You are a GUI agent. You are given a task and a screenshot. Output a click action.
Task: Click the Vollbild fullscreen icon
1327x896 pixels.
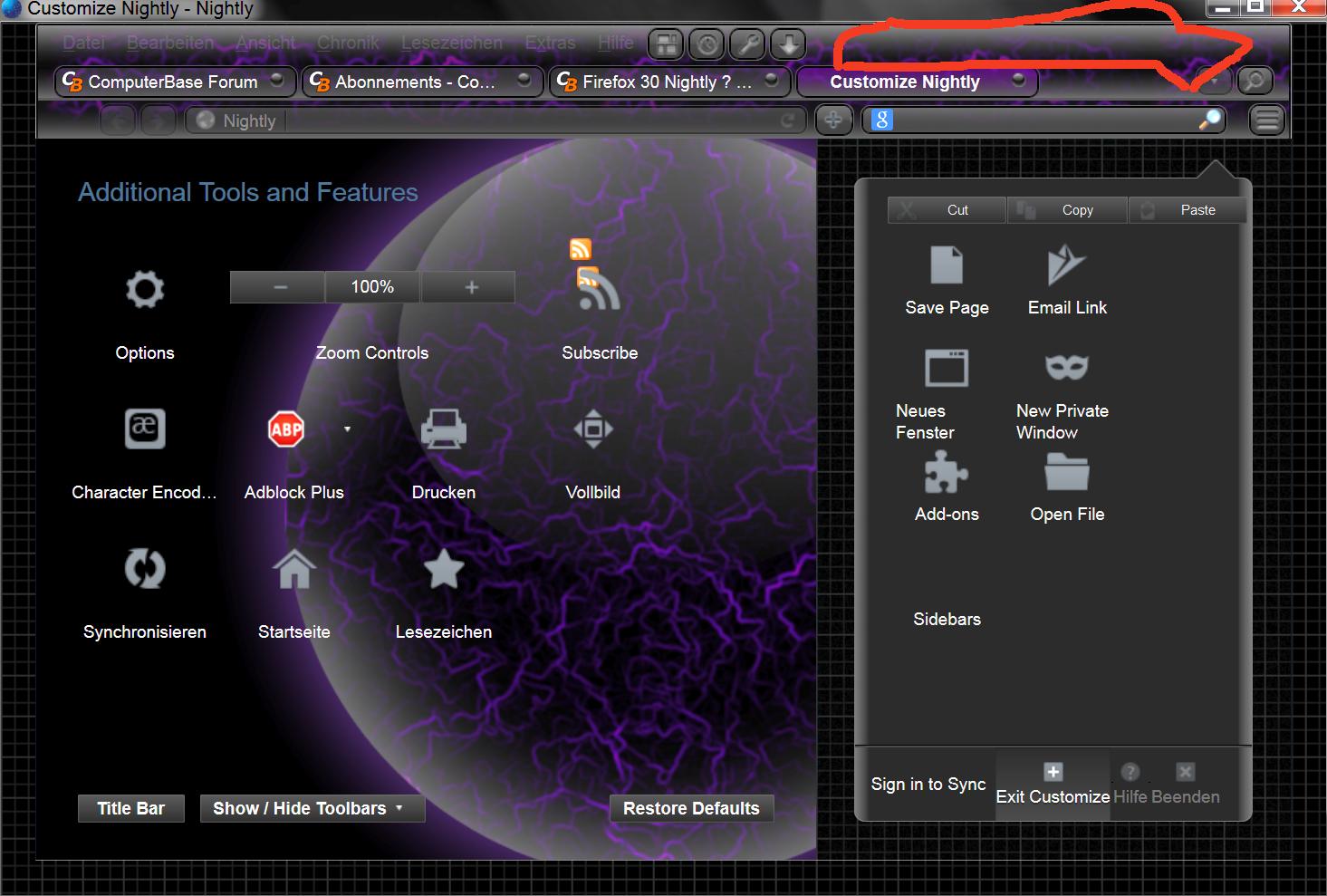click(x=593, y=429)
